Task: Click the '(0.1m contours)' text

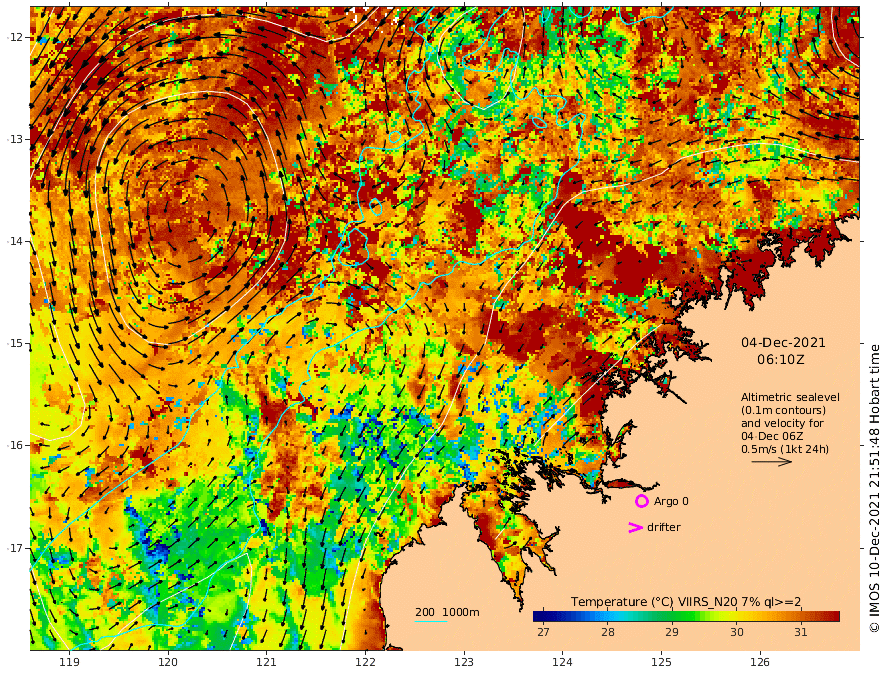Action: pos(783,410)
